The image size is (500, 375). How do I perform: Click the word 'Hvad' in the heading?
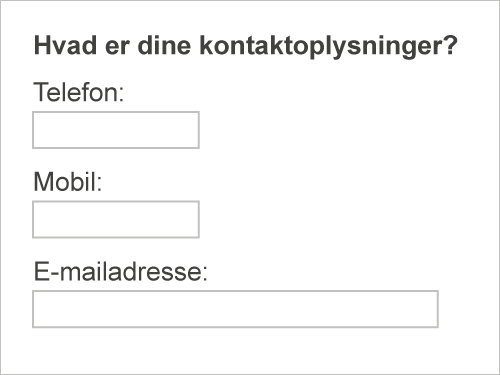coord(65,45)
